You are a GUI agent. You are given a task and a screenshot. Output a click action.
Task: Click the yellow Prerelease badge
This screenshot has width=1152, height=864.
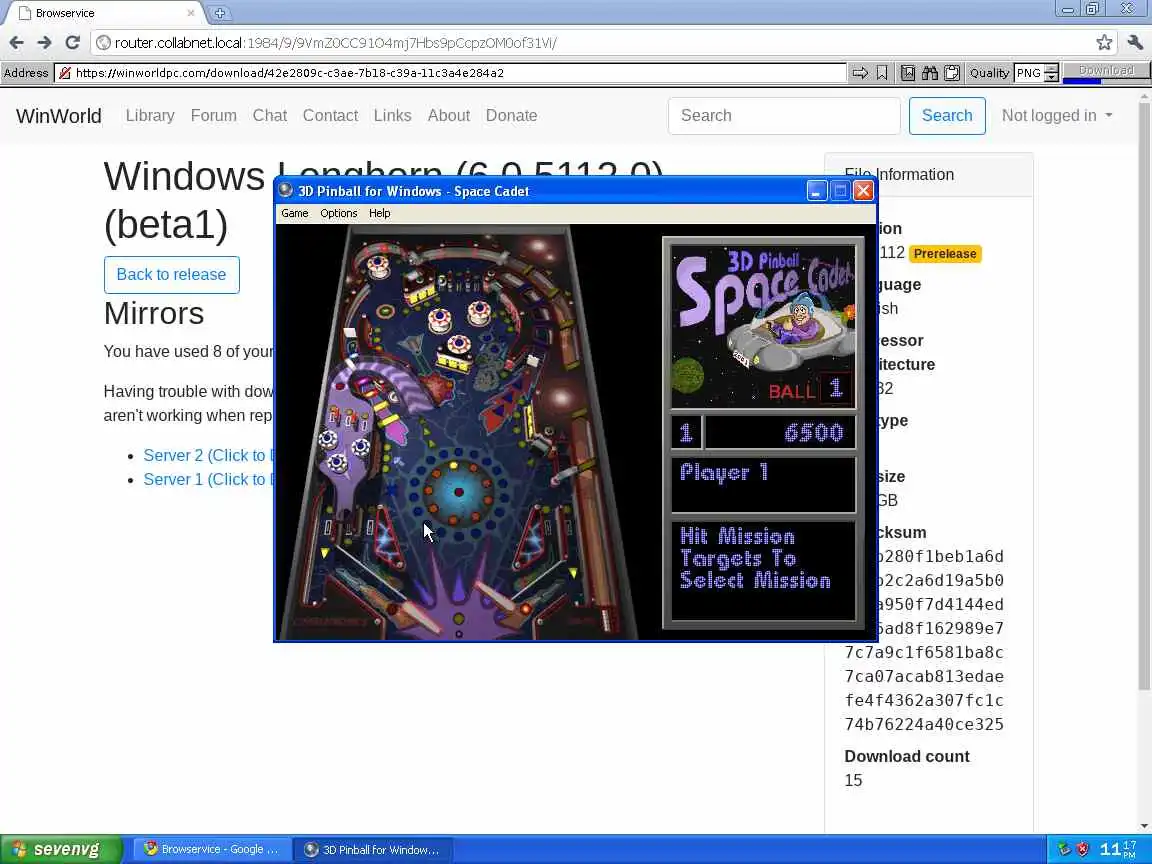click(945, 253)
